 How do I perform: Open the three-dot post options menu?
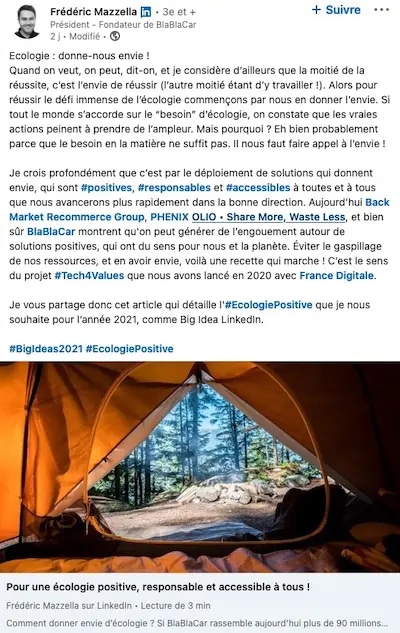381,10
